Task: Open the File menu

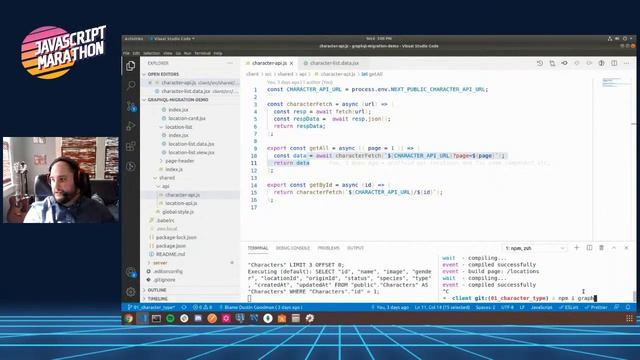Action: 126,53
